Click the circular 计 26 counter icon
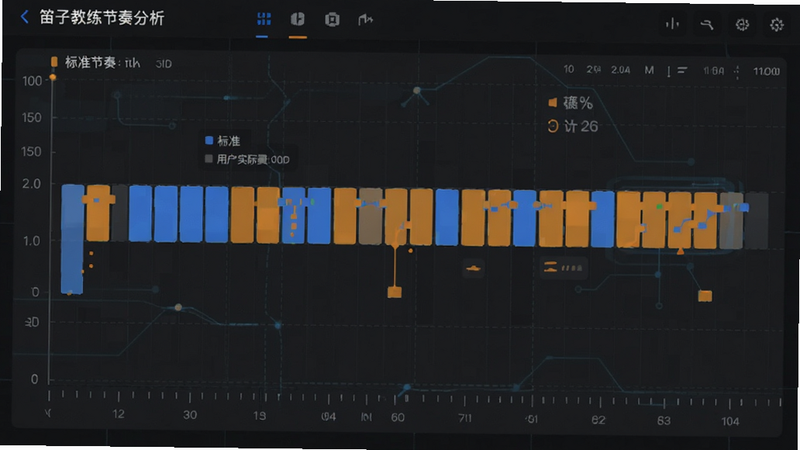This screenshot has height=450, width=800. [x=553, y=126]
